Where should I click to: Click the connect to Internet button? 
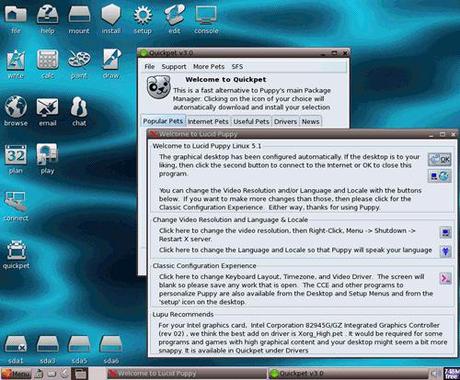(x=440, y=176)
